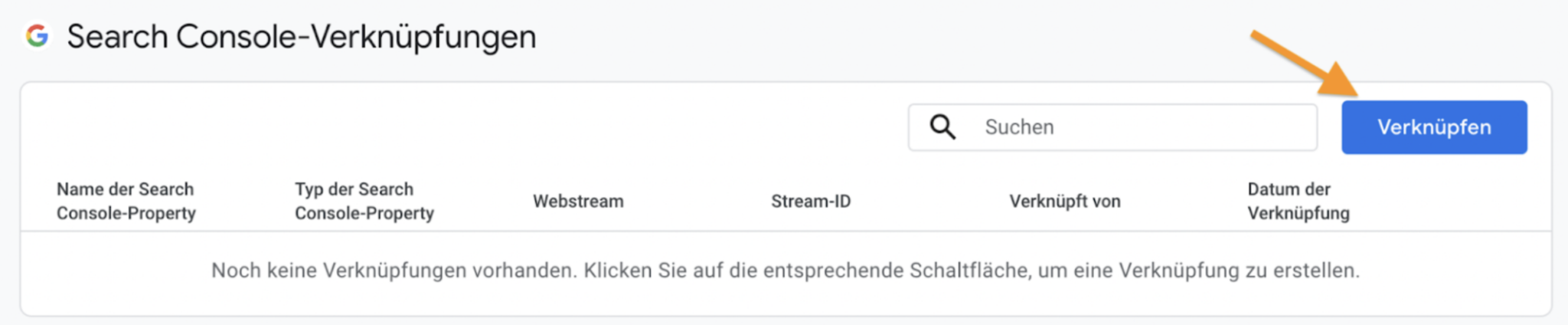Click the gray page background right of the title
The image size is (1568, 325).
pos(880,37)
